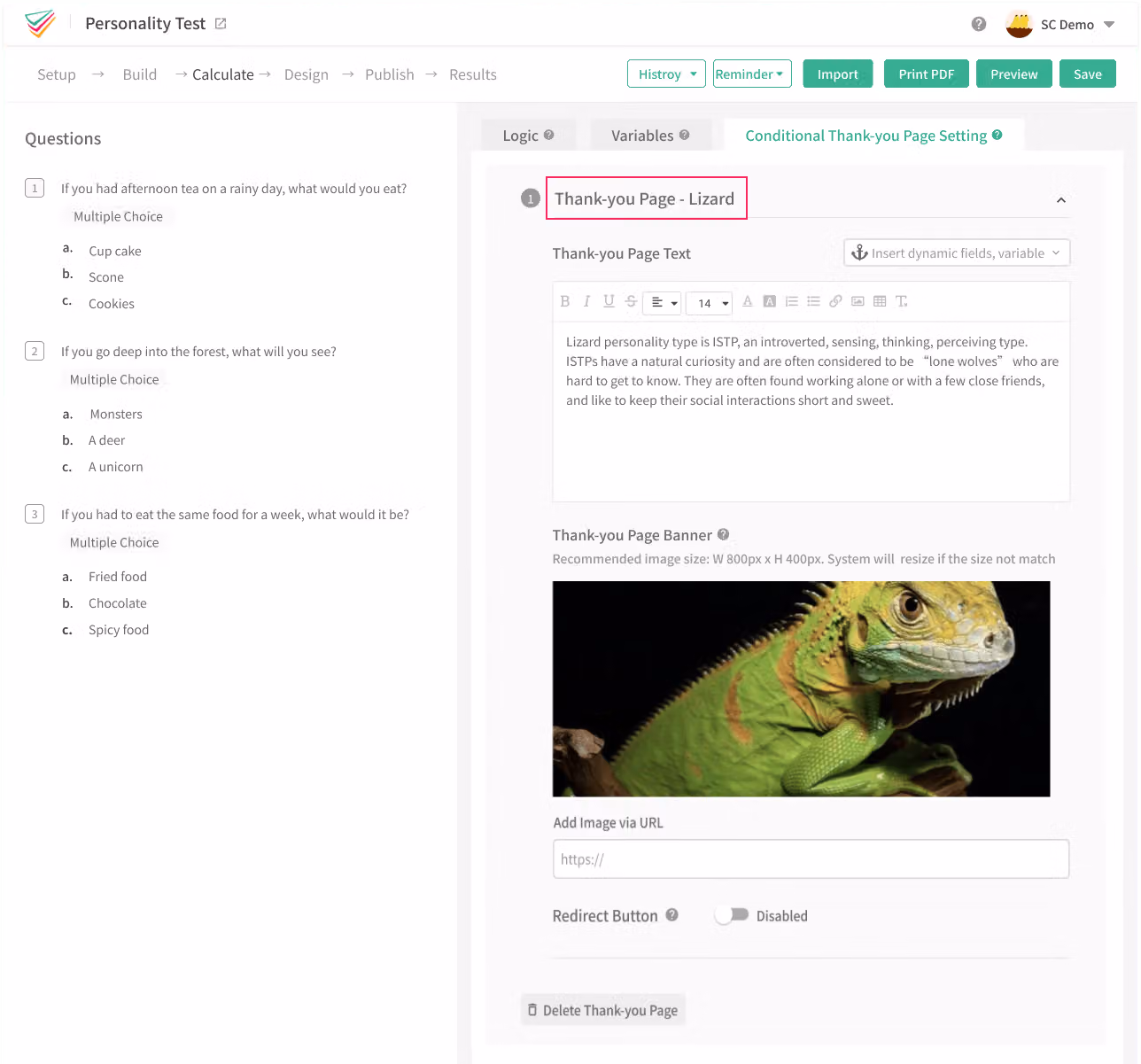This screenshot has width=1141, height=1064.
Task: Toggle the Redirect Button switch
Action: 733,915
